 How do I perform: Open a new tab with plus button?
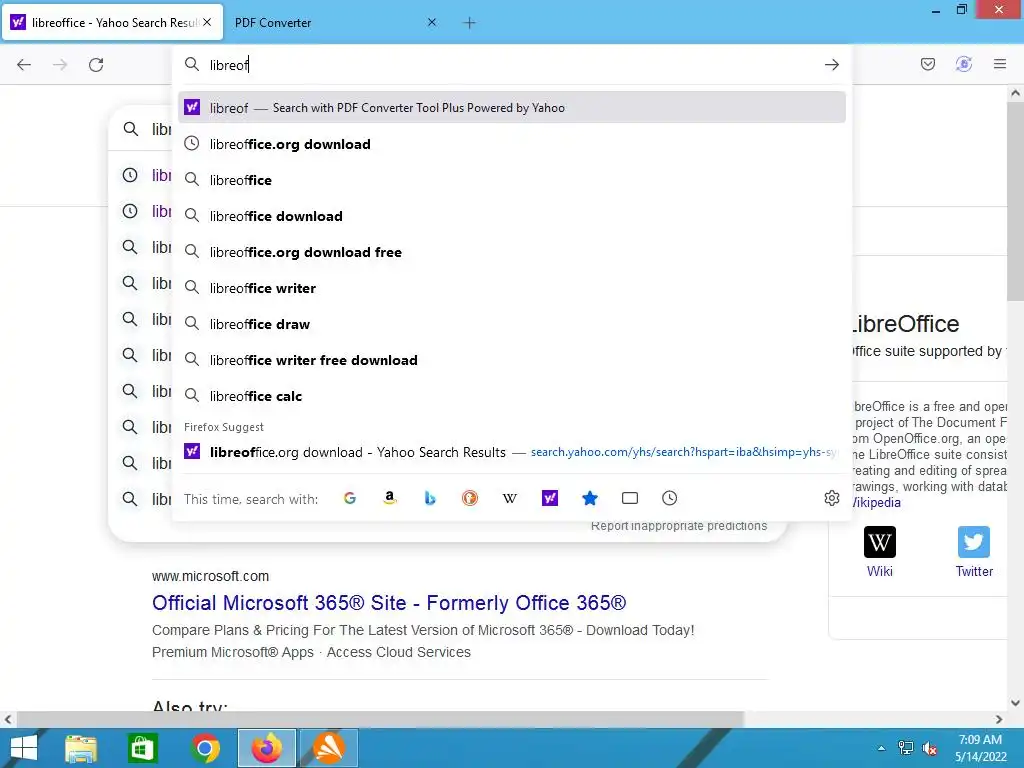point(469,23)
